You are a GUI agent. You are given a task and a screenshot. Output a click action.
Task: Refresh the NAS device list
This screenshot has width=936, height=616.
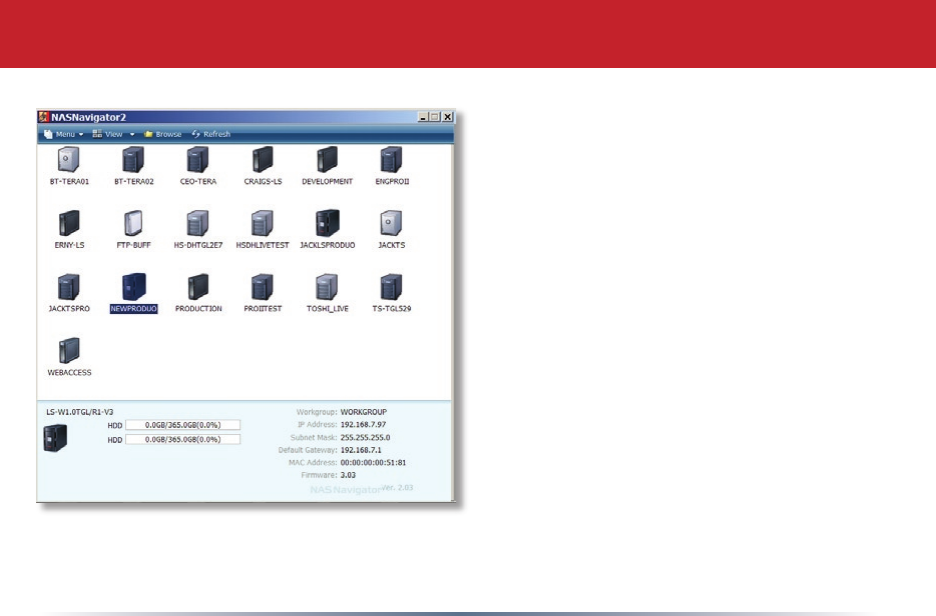211,134
